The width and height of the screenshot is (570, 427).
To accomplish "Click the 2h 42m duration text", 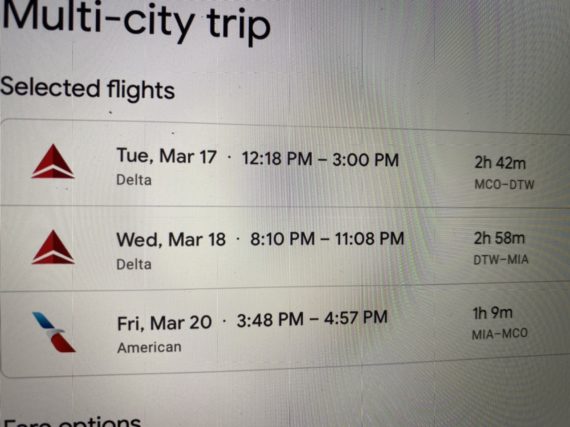I will (x=500, y=163).
